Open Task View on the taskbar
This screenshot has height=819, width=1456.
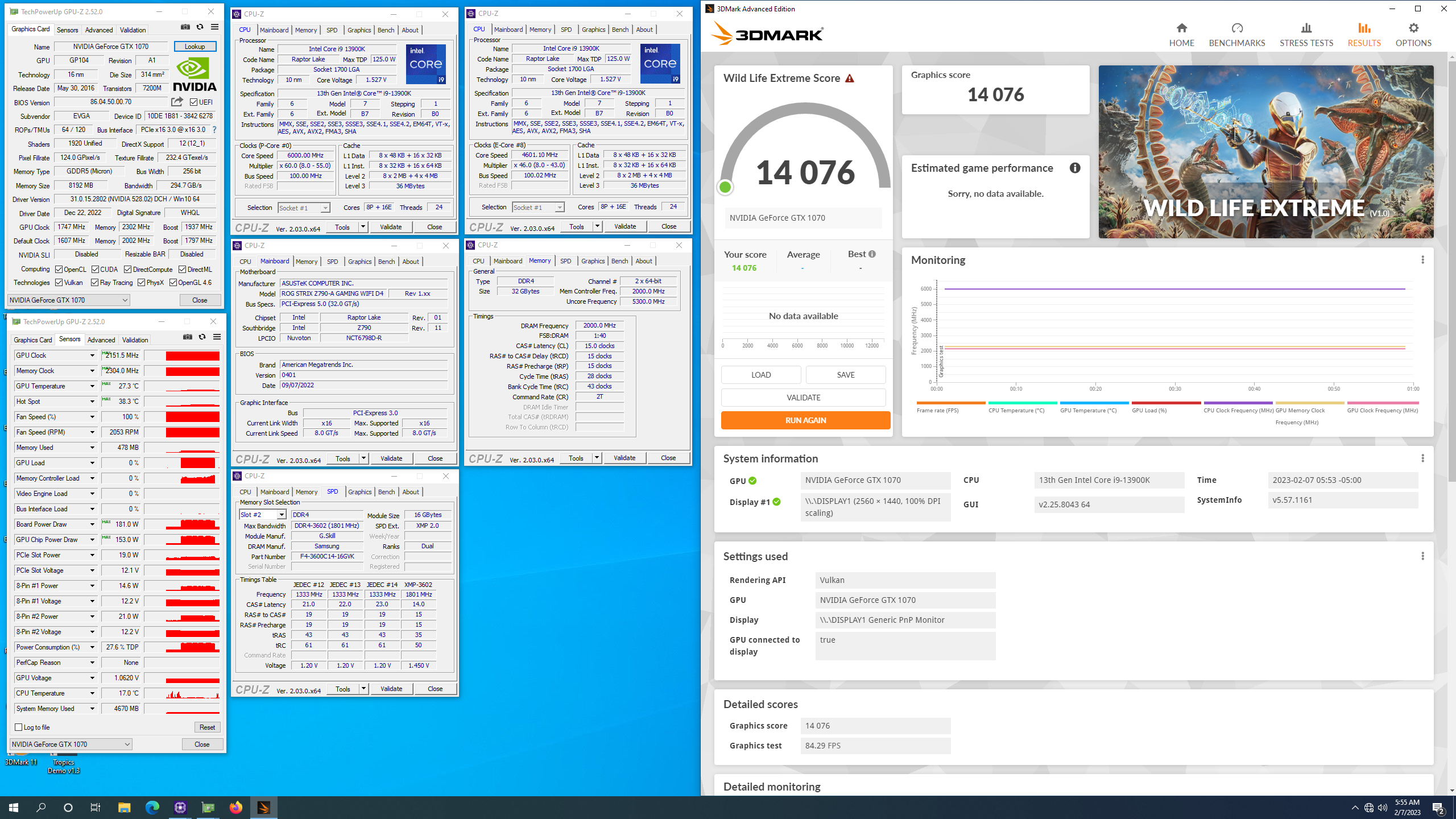[x=96, y=807]
